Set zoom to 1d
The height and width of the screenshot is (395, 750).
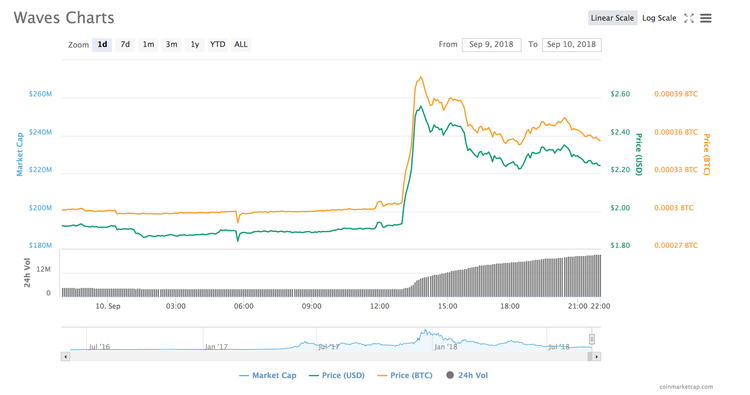tap(102, 44)
